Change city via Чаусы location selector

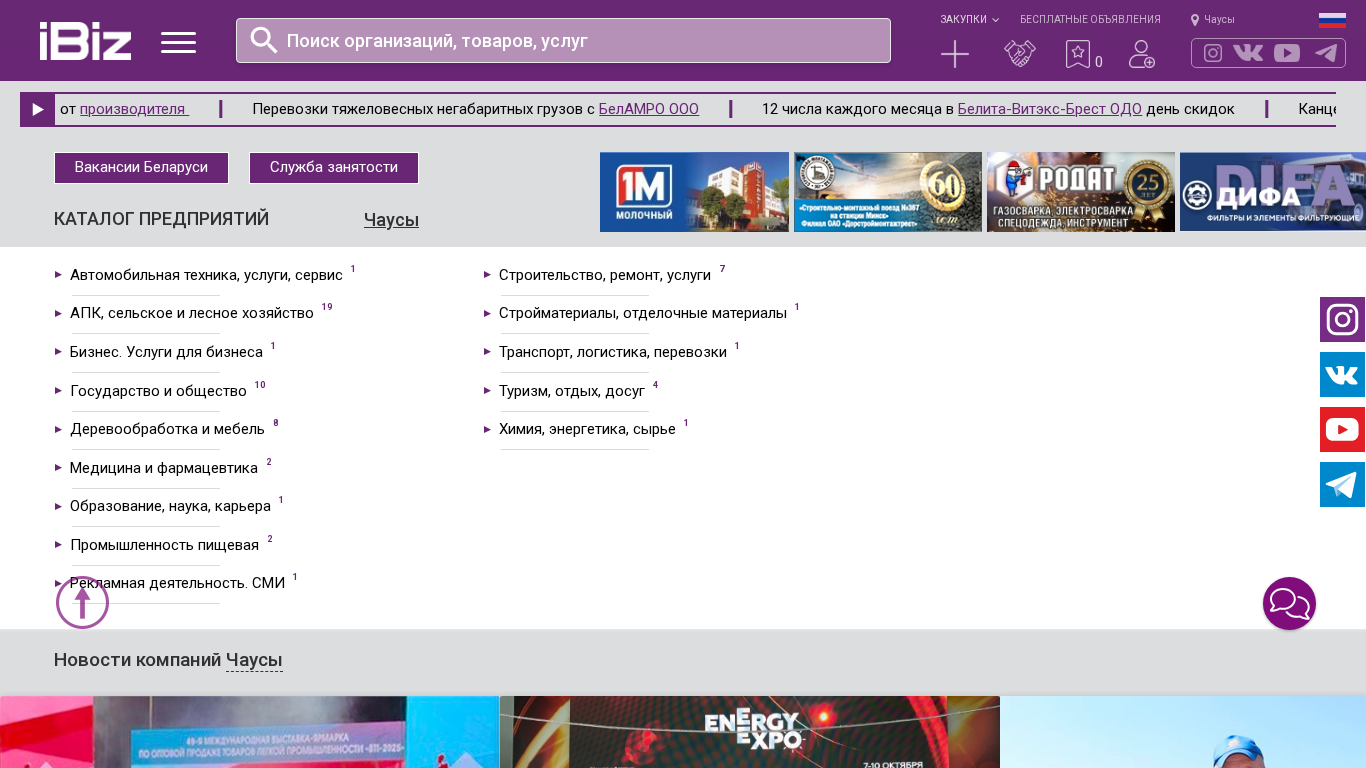pos(1213,19)
